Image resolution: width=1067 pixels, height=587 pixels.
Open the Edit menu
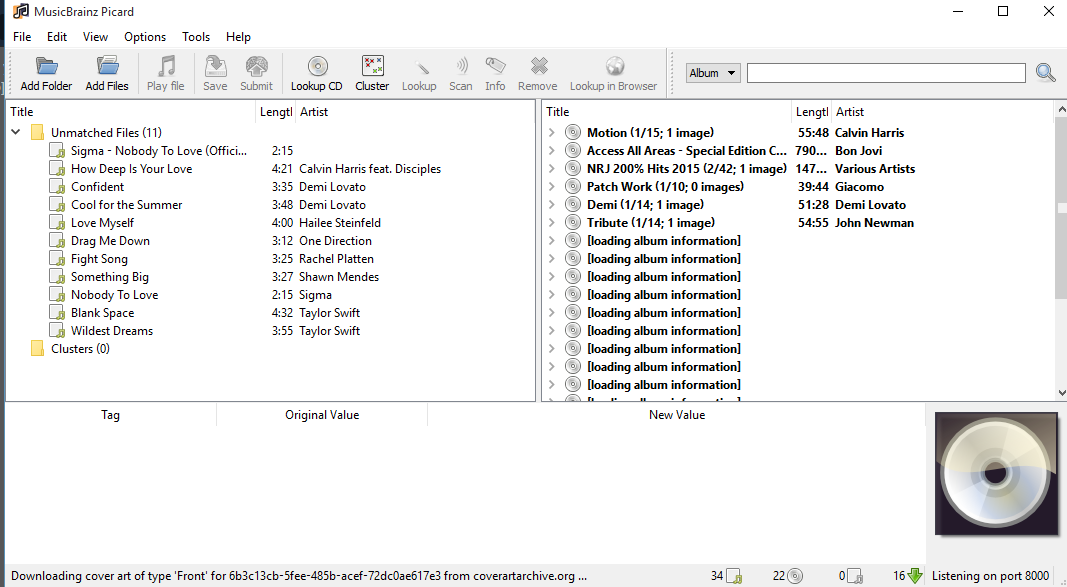point(56,37)
